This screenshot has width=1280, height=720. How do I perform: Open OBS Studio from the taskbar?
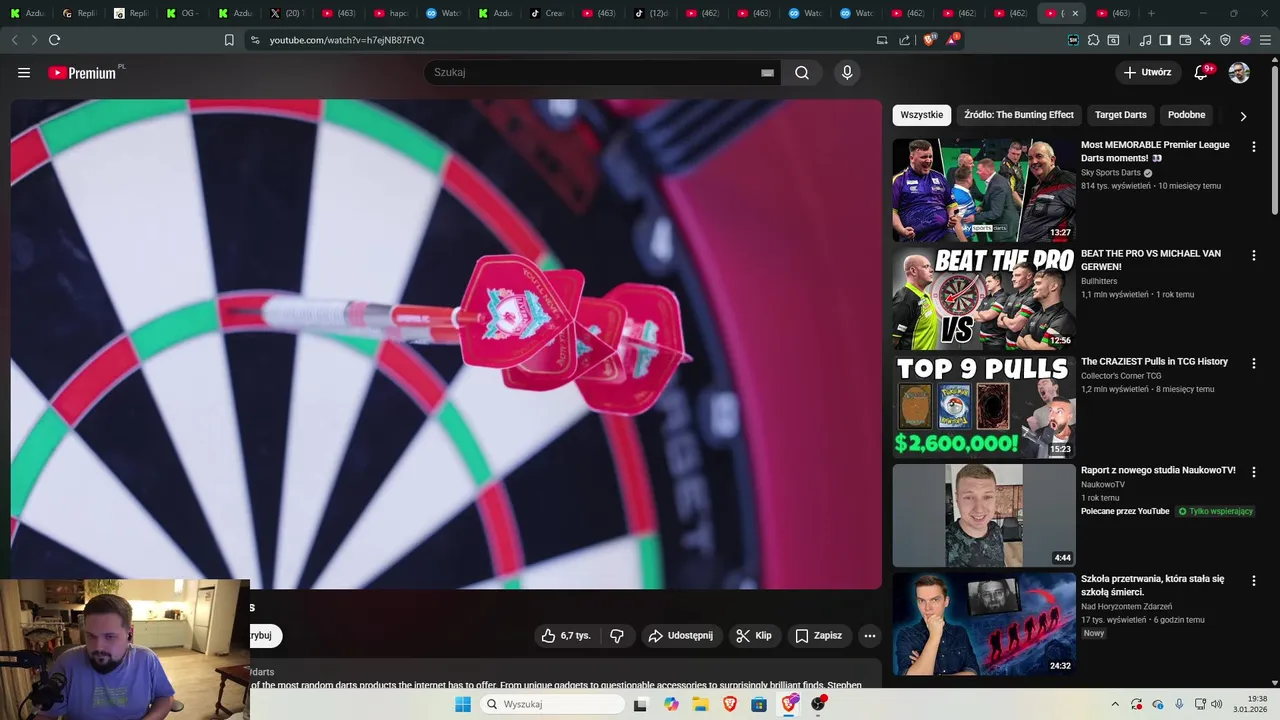(x=818, y=704)
